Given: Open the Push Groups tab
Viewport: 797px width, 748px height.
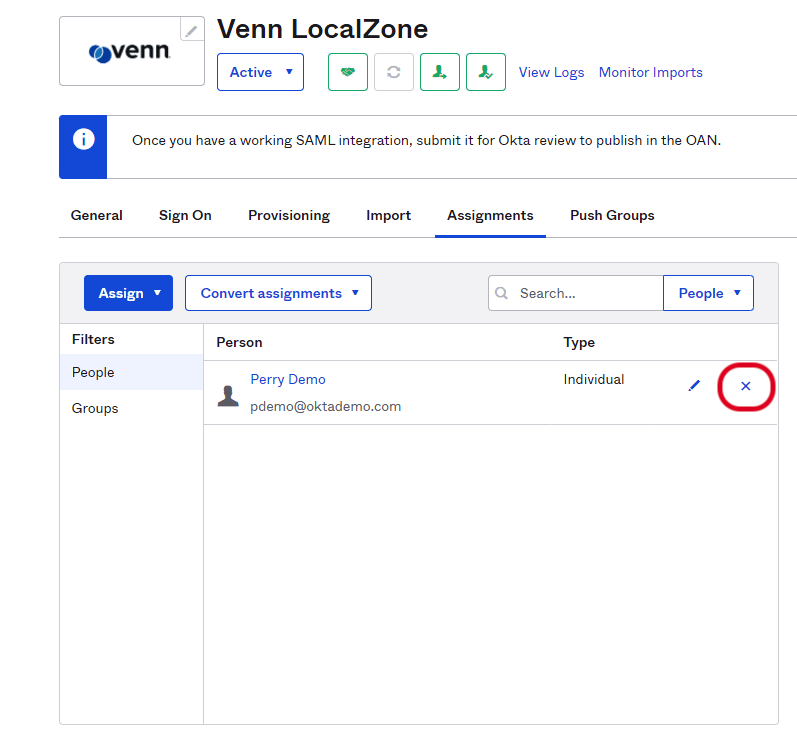Looking at the screenshot, I should coord(612,215).
